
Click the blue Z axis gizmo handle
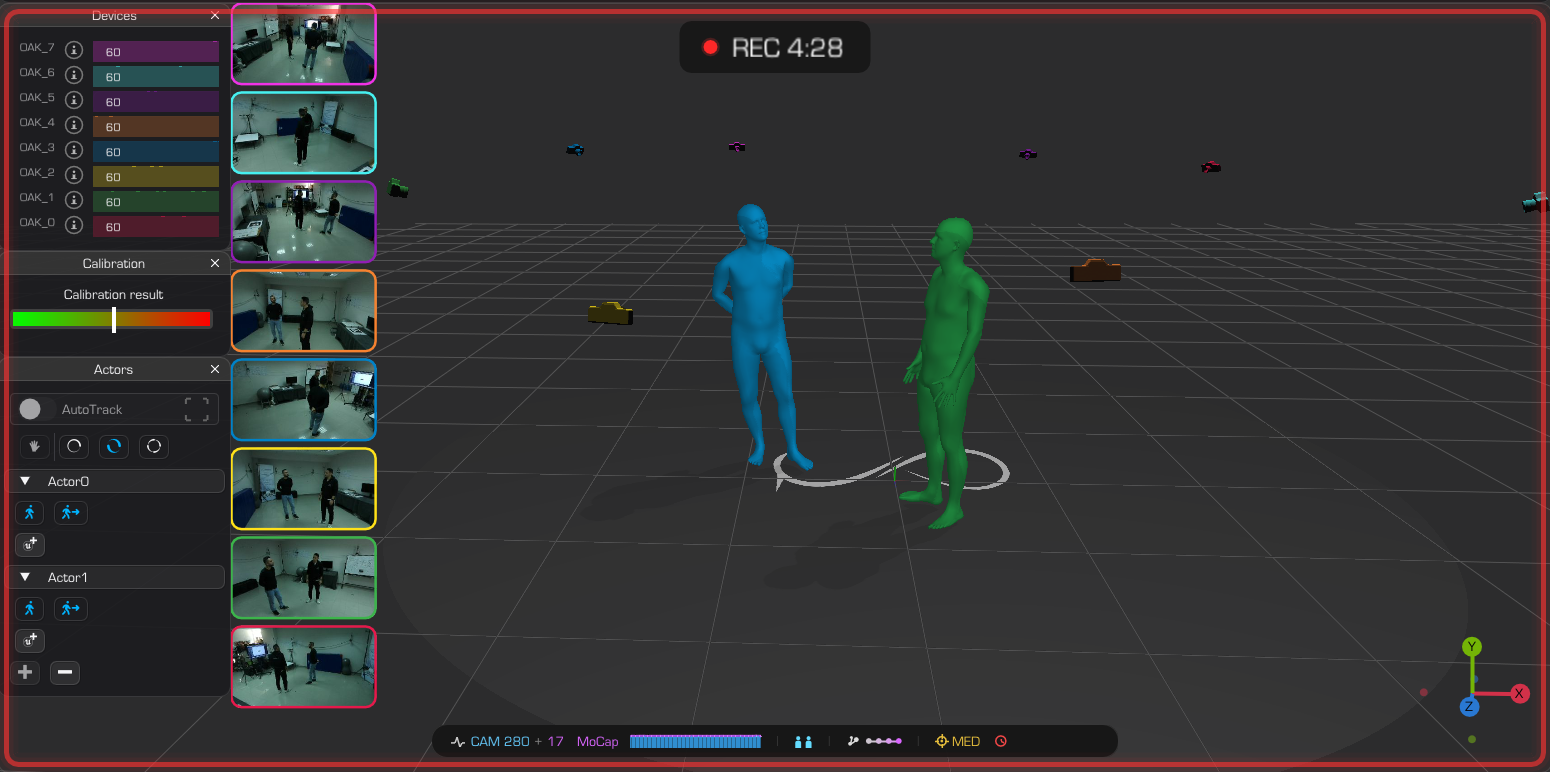(1469, 707)
